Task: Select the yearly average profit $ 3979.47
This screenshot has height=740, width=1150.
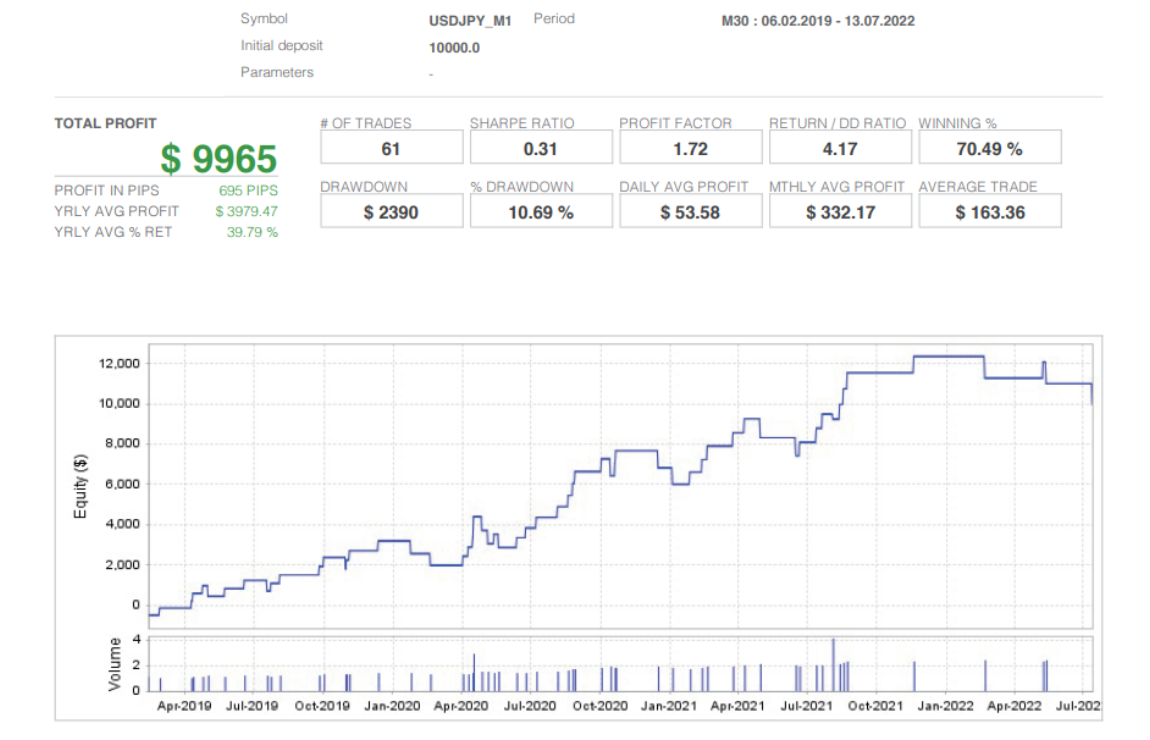Action: coord(246,211)
